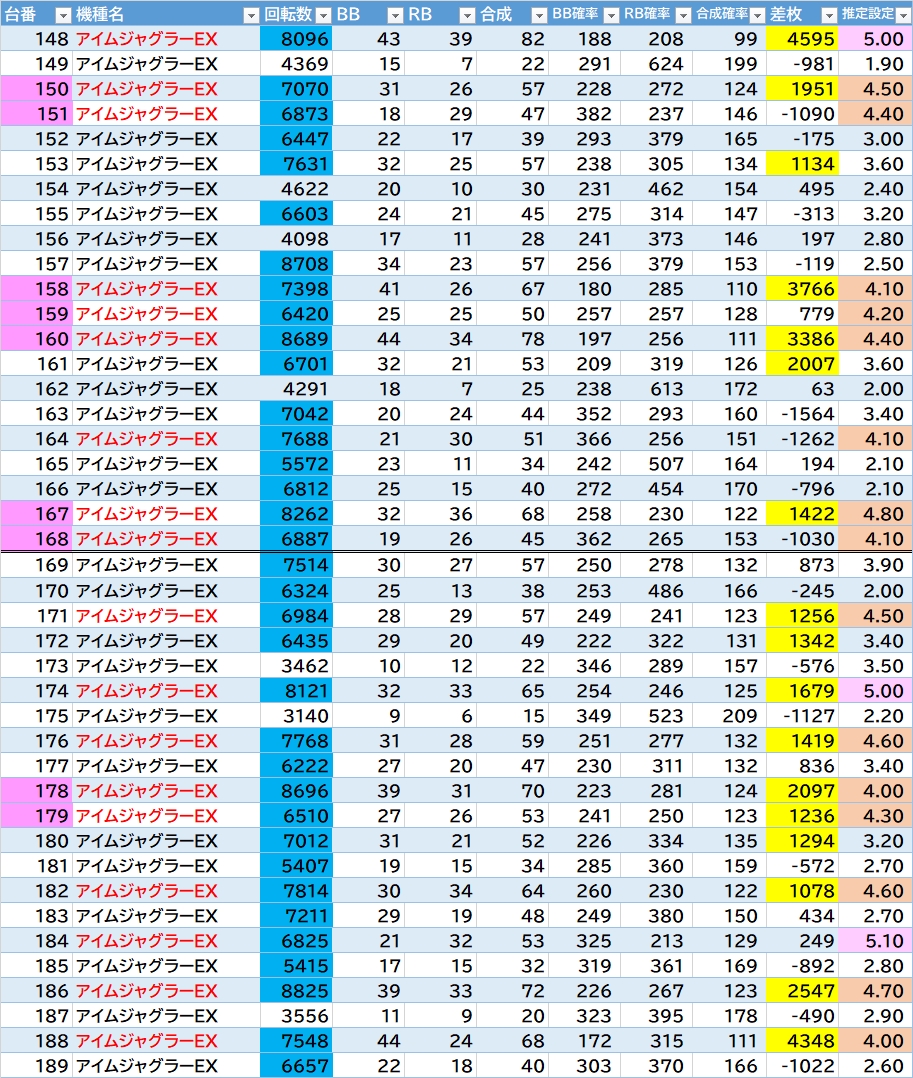Screen dimensions: 913x1078
Task: Select the 回転数 value 8096
Action: point(296,39)
